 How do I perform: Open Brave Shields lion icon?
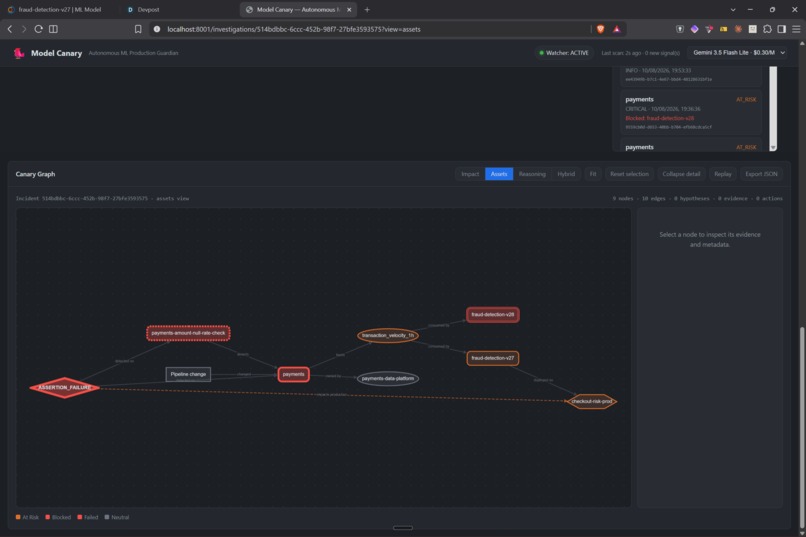600,29
